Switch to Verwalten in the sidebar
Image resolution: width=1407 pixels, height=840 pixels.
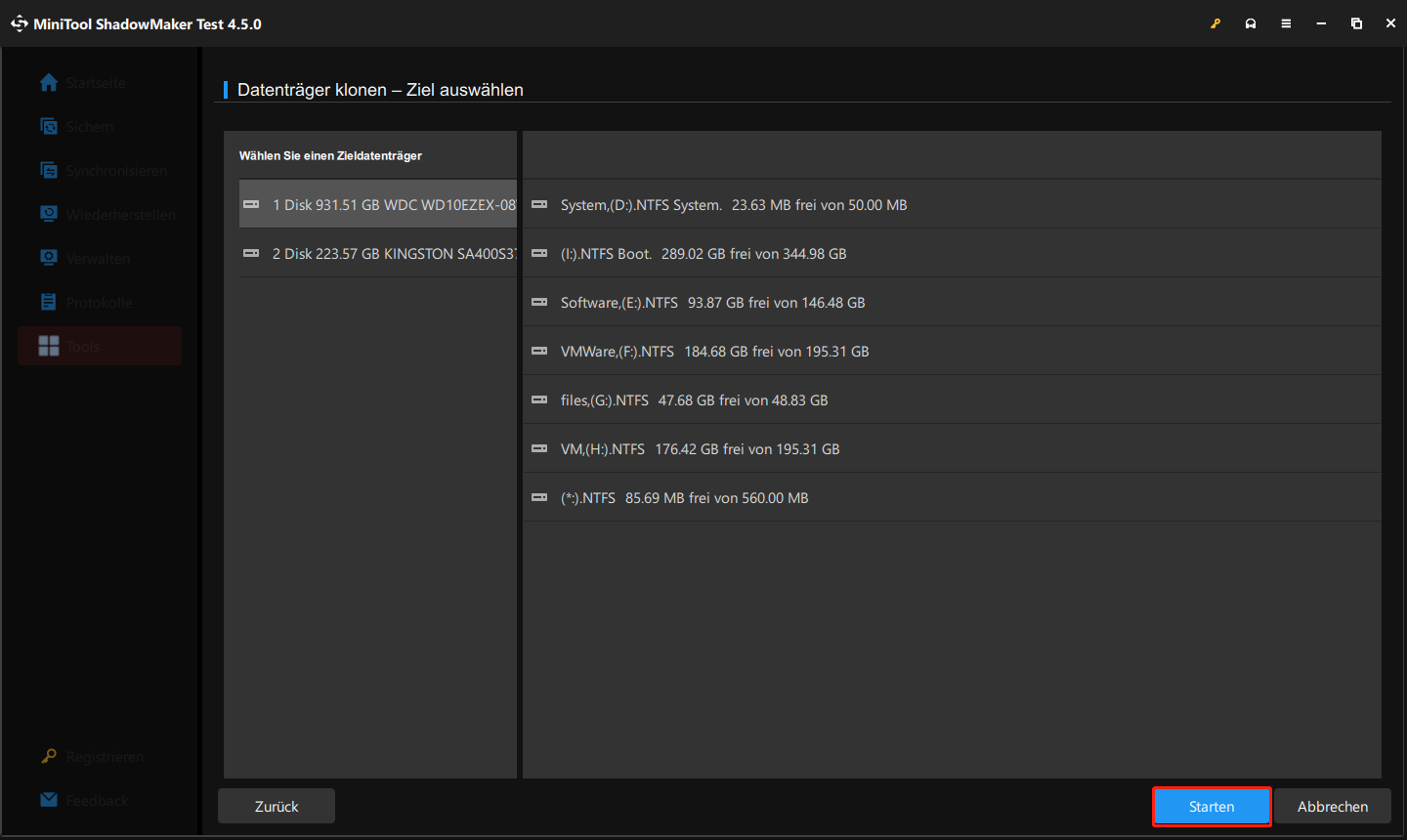98,259
